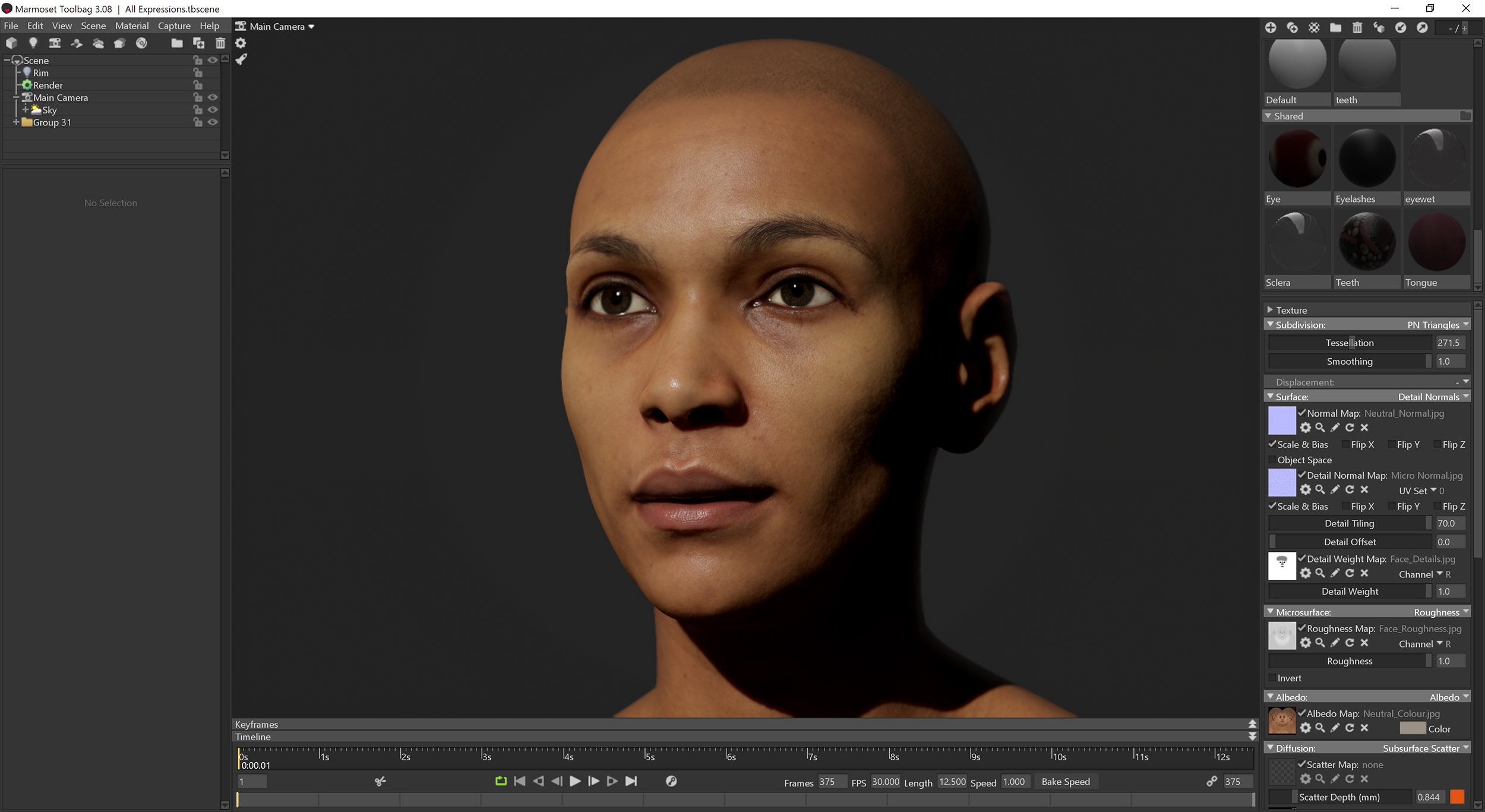Image resolution: width=1485 pixels, height=812 pixels.
Task: Search the Normal Map texture with magnifier
Action: coord(1320,428)
